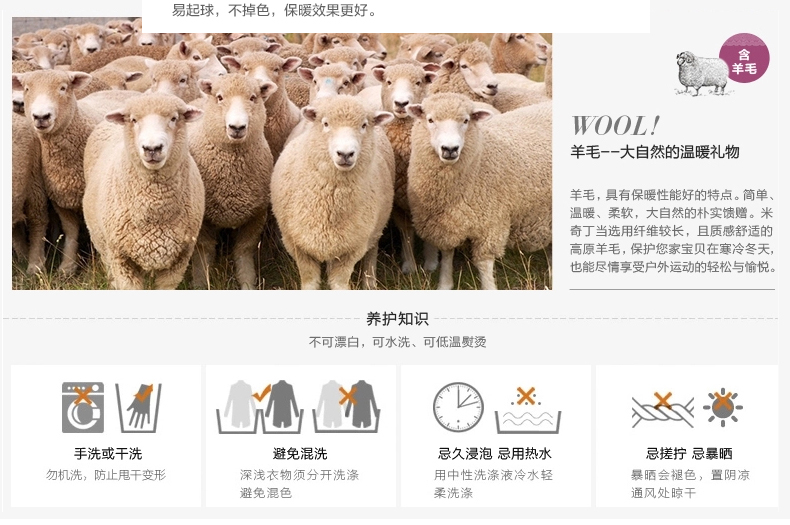Viewport: 790px width, 525px height.
Task: Click the no-wringing twisted rope icon
Action: [x=663, y=409]
